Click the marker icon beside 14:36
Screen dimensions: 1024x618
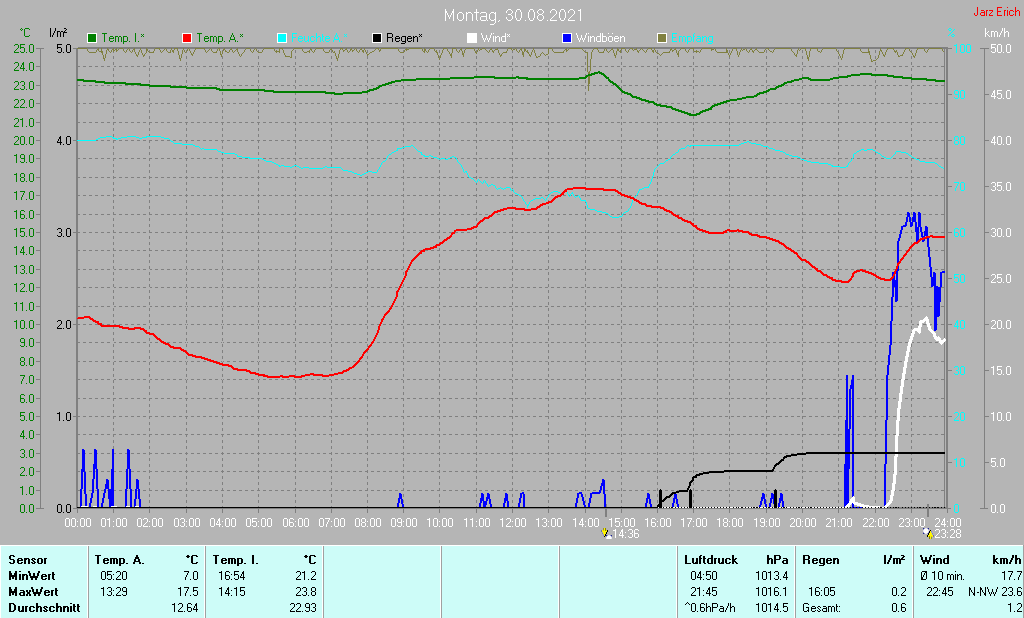click(607, 534)
